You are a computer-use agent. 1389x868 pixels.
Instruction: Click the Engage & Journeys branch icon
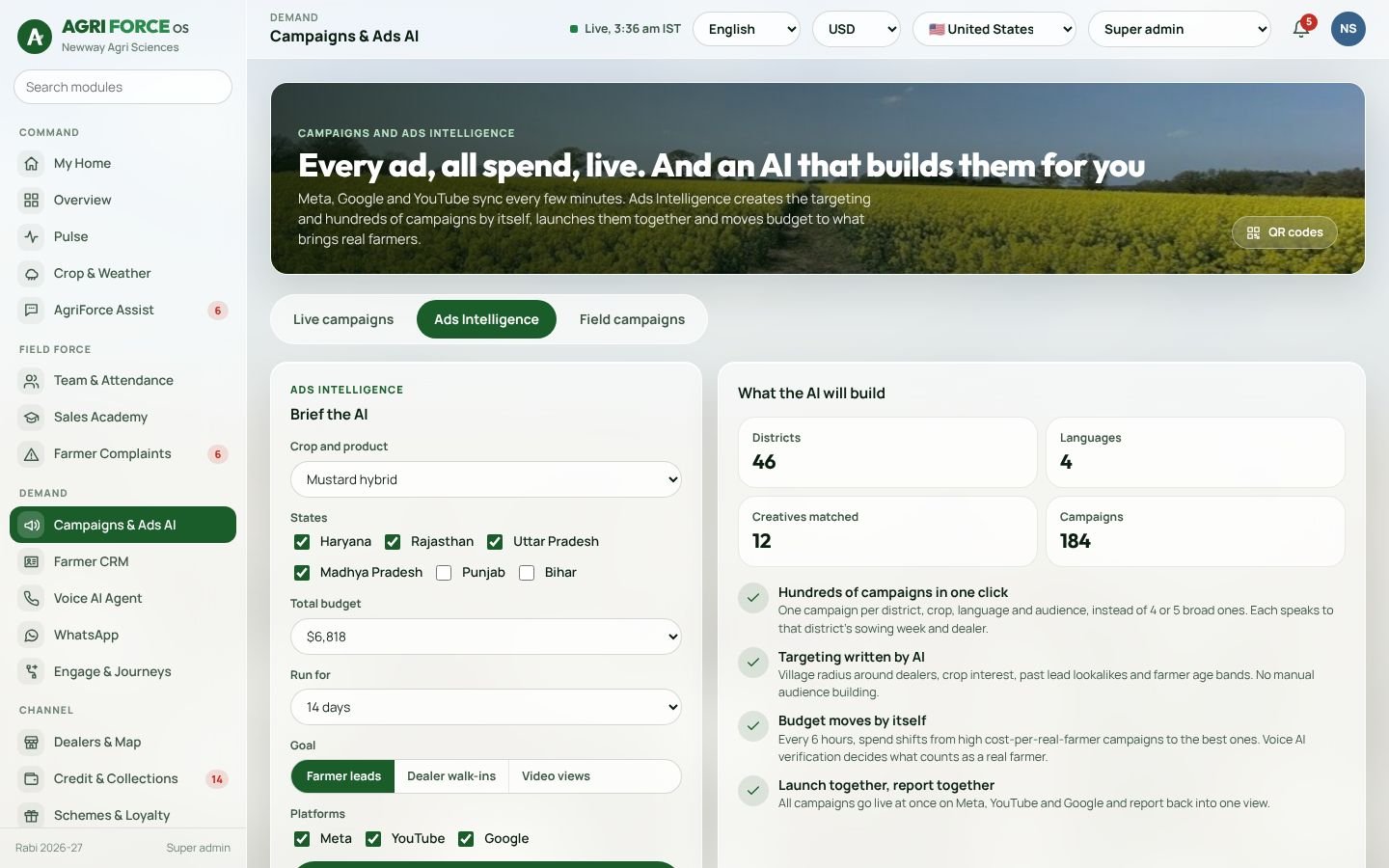click(x=32, y=672)
